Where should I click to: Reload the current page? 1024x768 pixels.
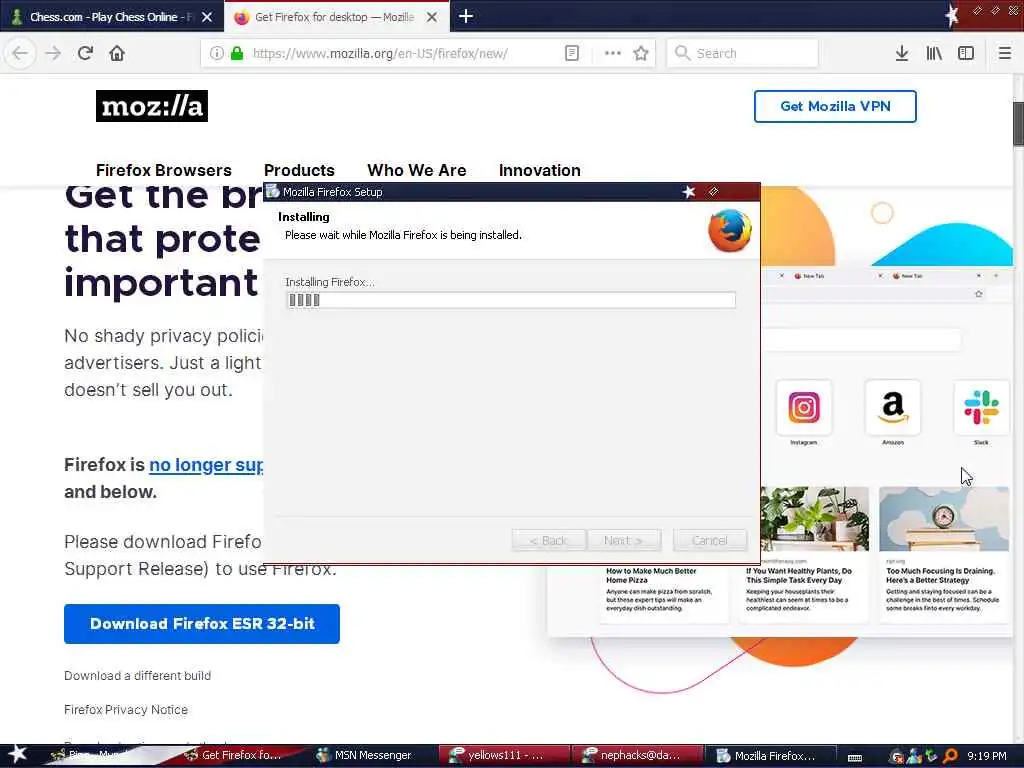click(x=85, y=53)
